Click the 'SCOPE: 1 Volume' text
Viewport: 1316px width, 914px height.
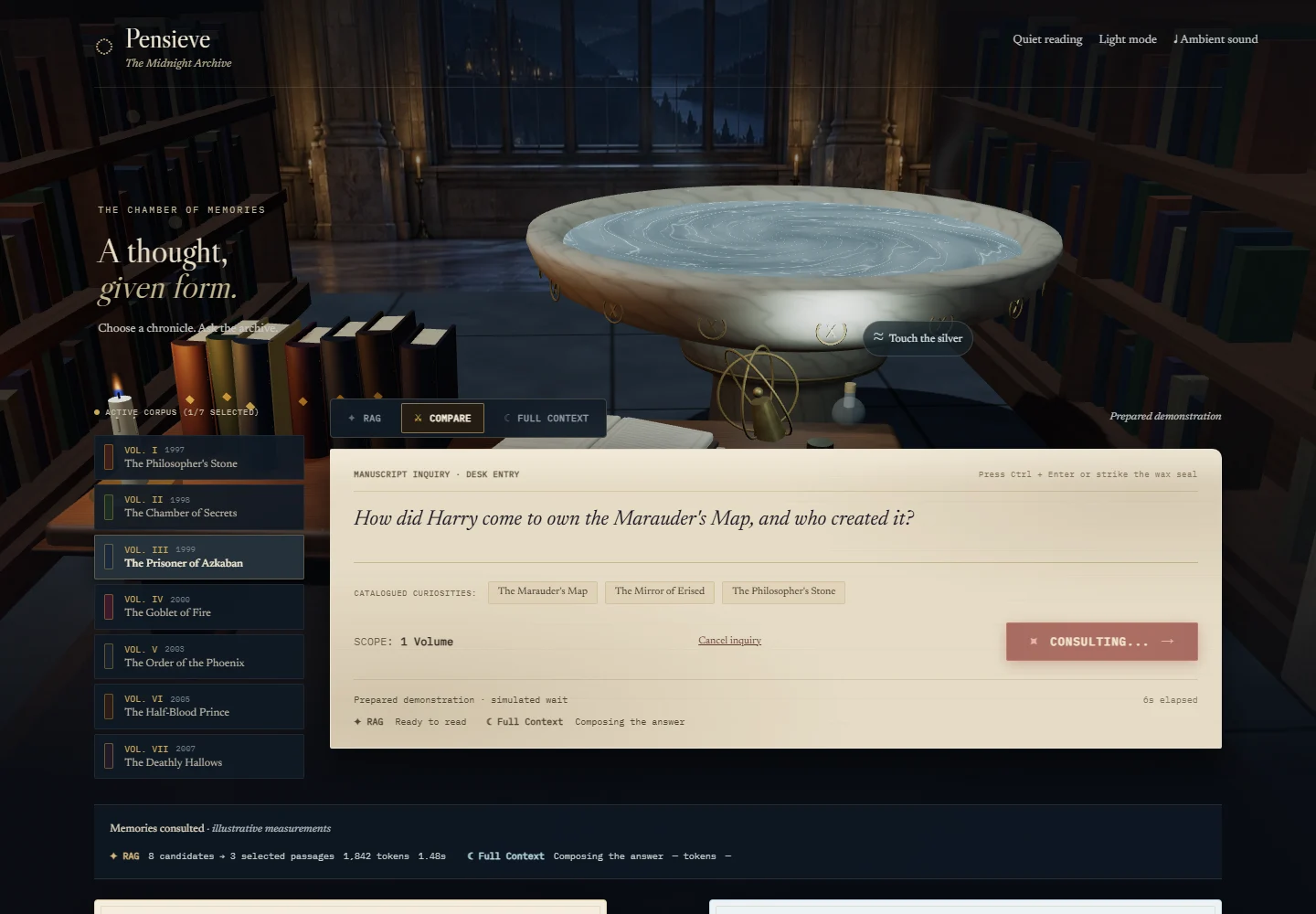(x=403, y=642)
